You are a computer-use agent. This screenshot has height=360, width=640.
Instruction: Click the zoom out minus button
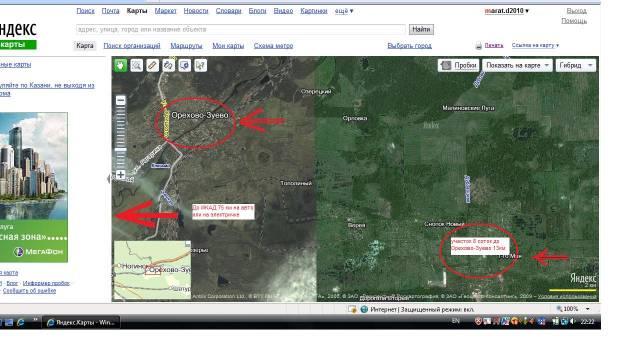click(120, 100)
